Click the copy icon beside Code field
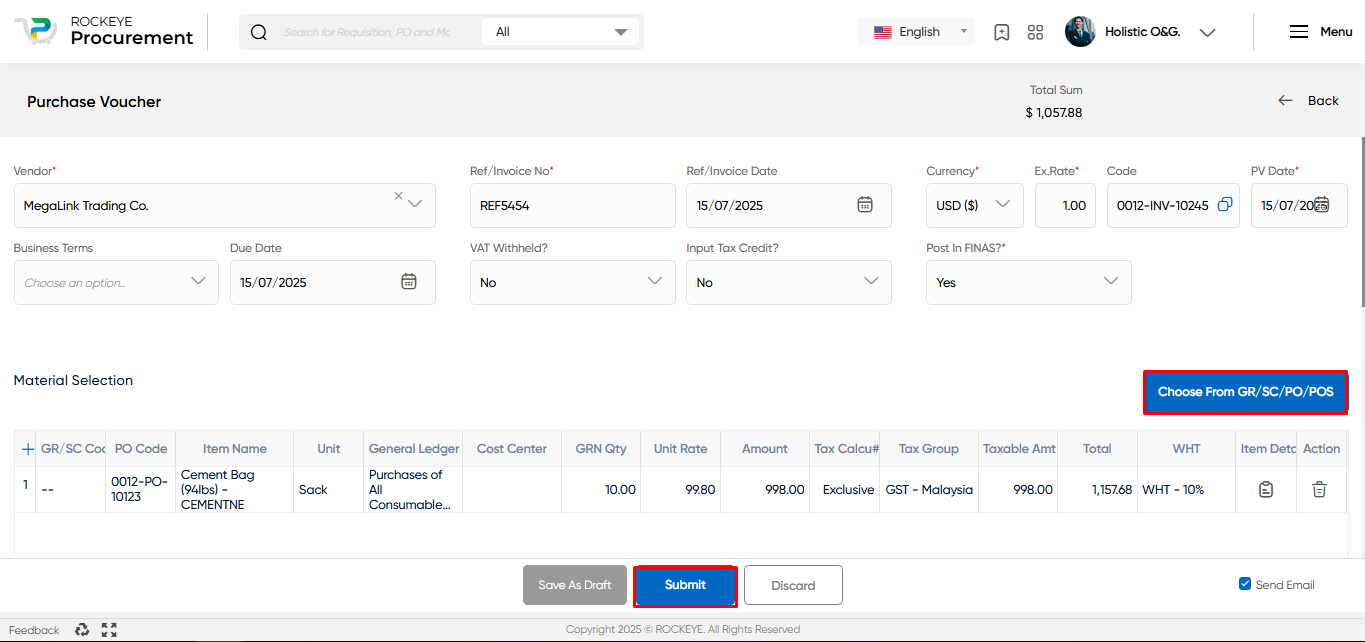Screen dimensions: 1365x642 (x=1225, y=205)
